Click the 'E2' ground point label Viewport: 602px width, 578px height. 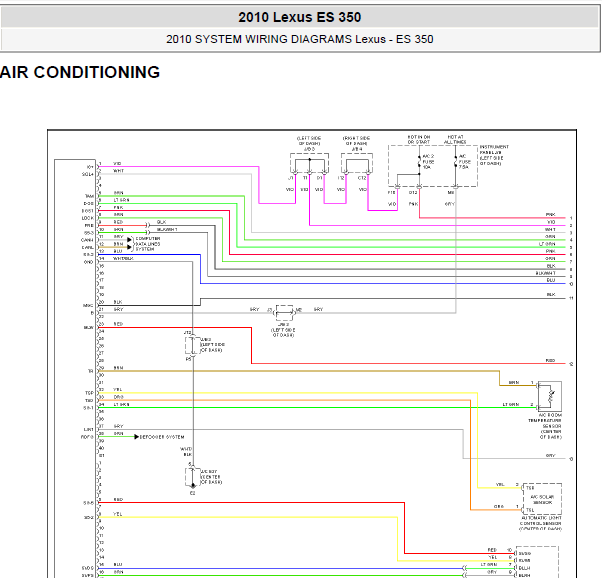point(193,493)
